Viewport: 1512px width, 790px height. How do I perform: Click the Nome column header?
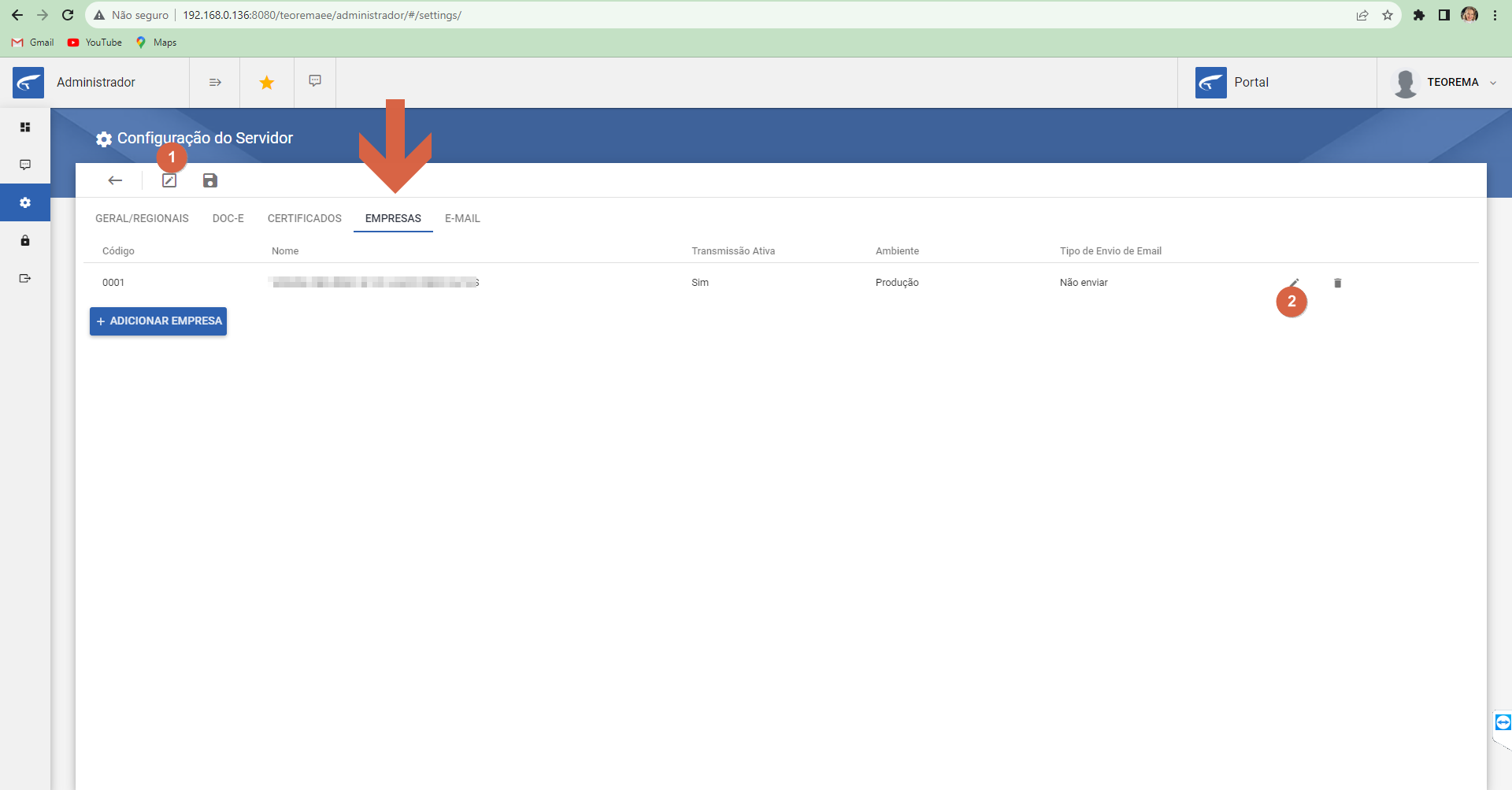pyautogui.click(x=285, y=251)
